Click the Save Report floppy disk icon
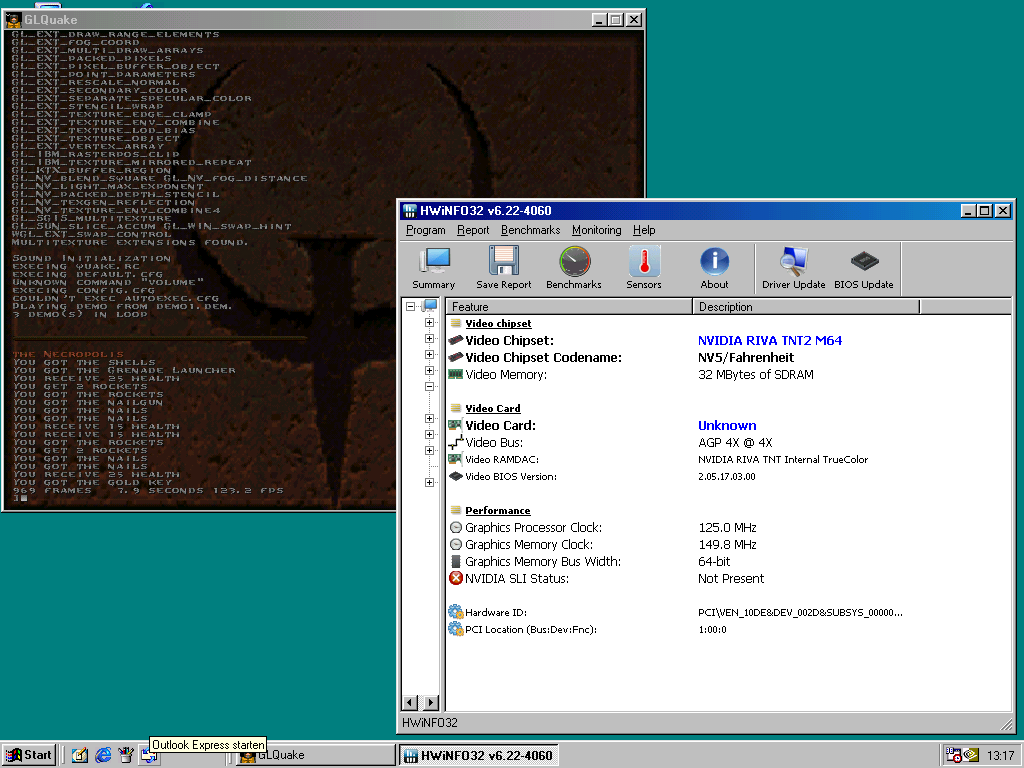 click(x=504, y=268)
